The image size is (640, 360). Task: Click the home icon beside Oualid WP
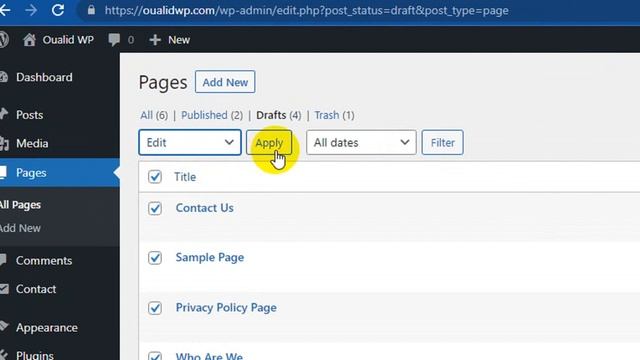(x=29, y=40)
